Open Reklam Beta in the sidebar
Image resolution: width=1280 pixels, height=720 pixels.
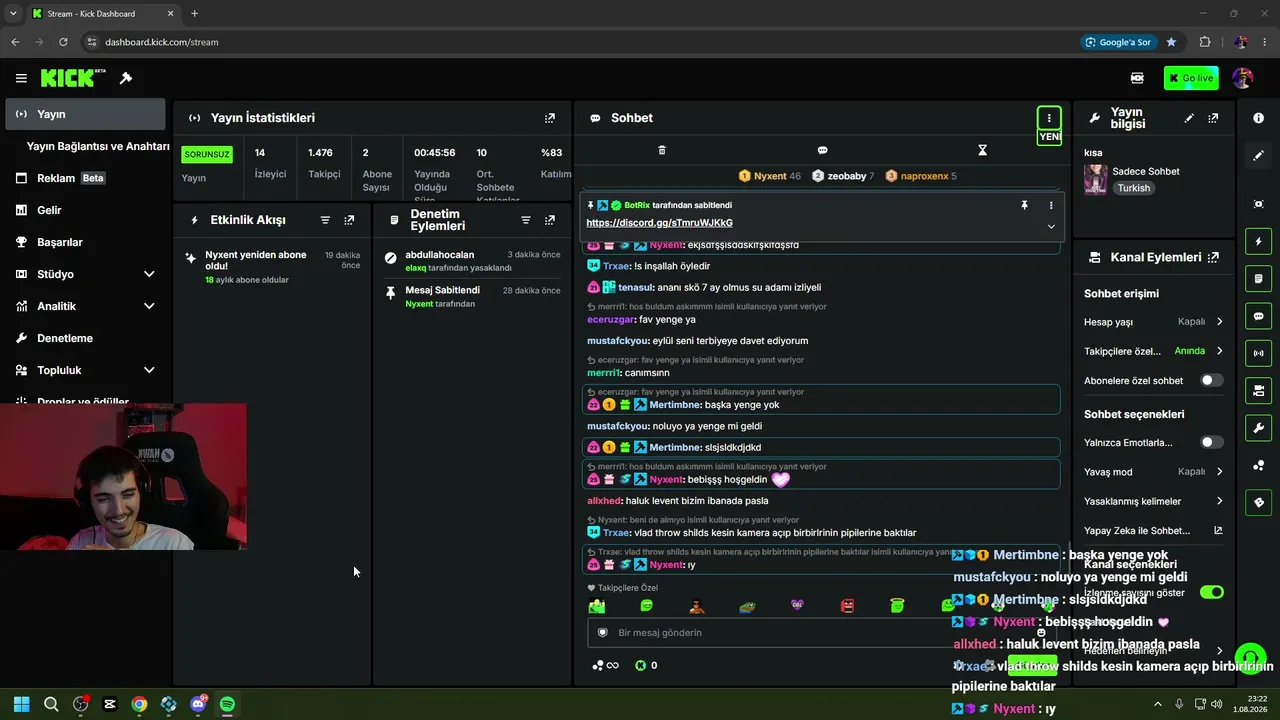click(x=85, y=178)
